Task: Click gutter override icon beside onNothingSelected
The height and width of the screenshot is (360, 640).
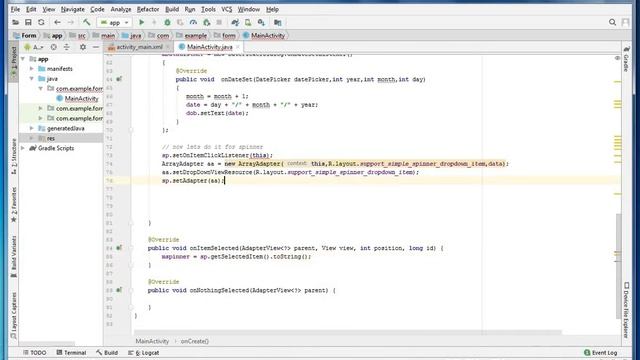Action: pos(119,290)
